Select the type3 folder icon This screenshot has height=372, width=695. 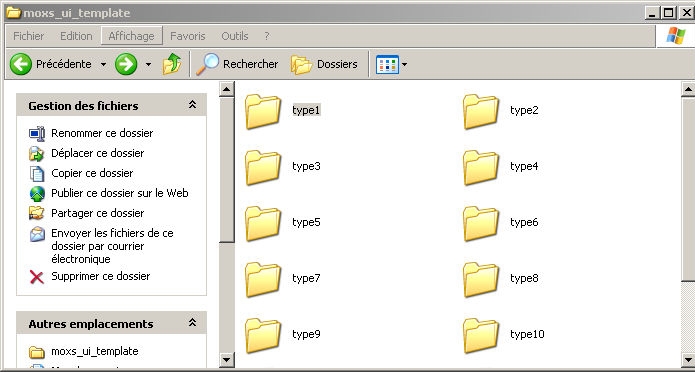[x=263, y=167]
